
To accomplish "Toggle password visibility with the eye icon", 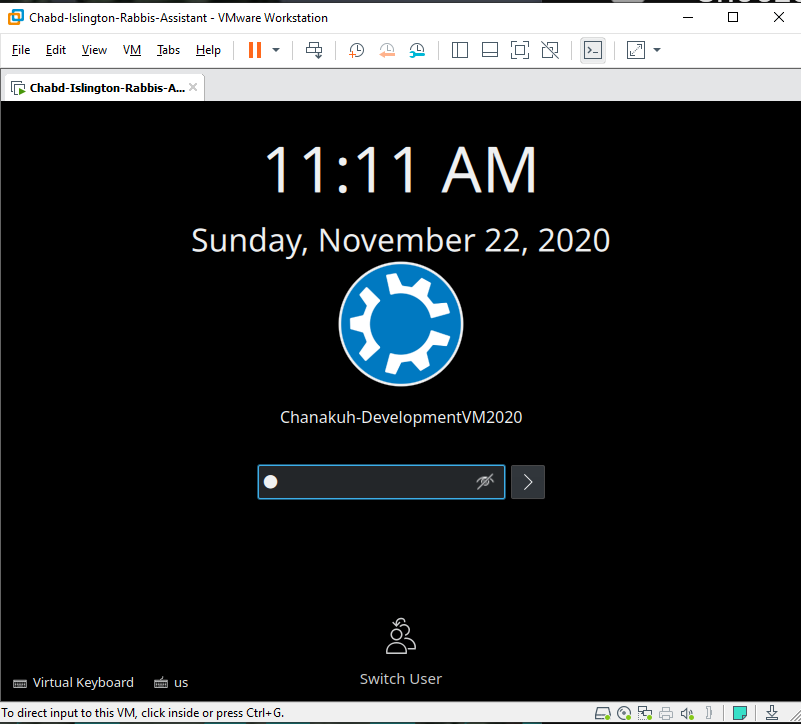I will [x=485, y=481].
